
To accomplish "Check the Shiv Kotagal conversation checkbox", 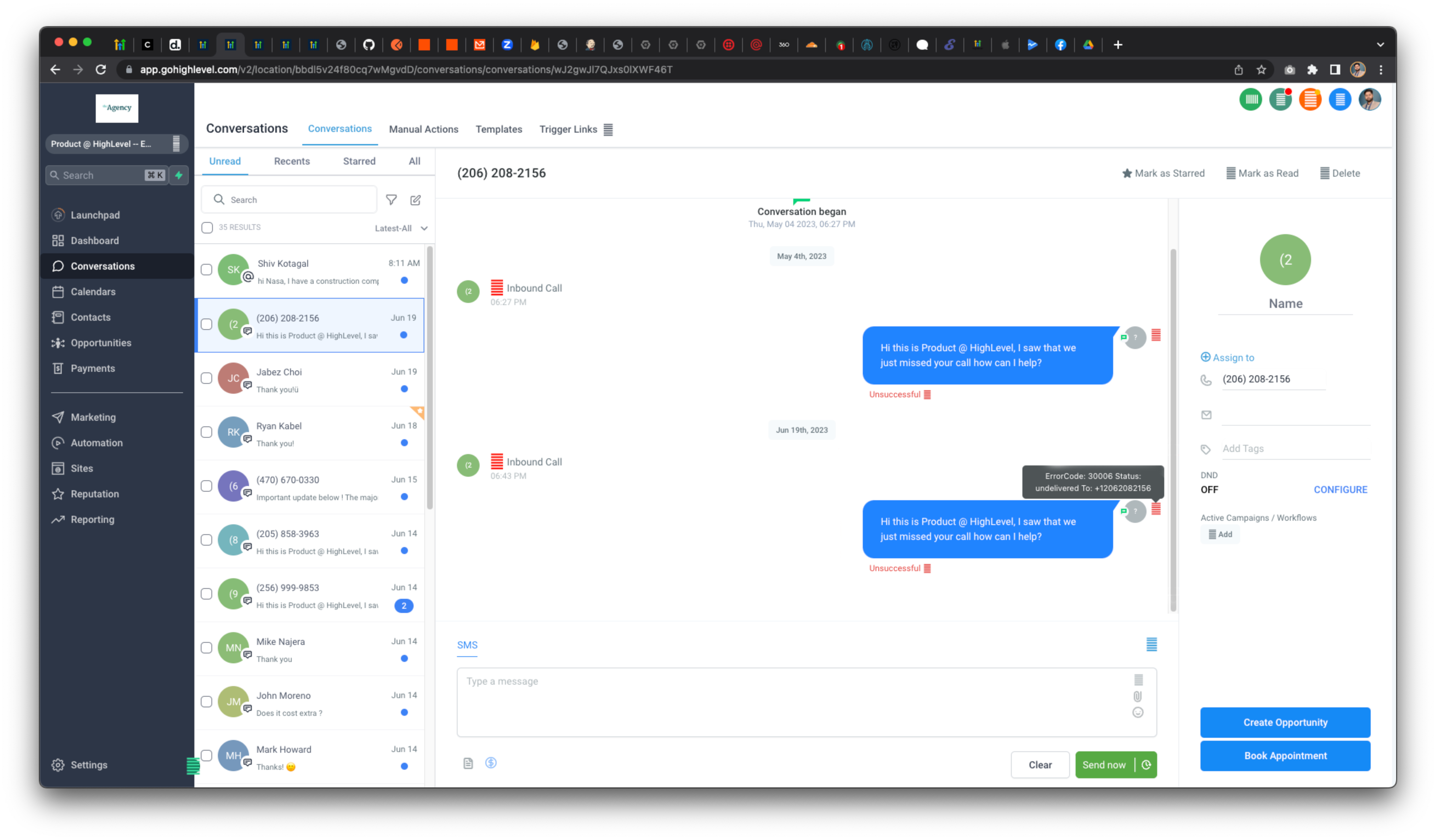I will 206,270.
